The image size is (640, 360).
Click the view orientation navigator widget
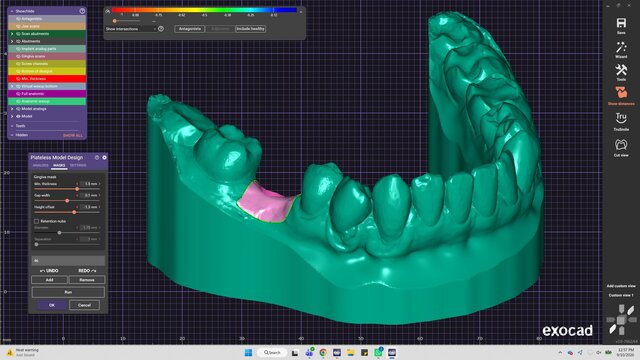click(621, 320)
